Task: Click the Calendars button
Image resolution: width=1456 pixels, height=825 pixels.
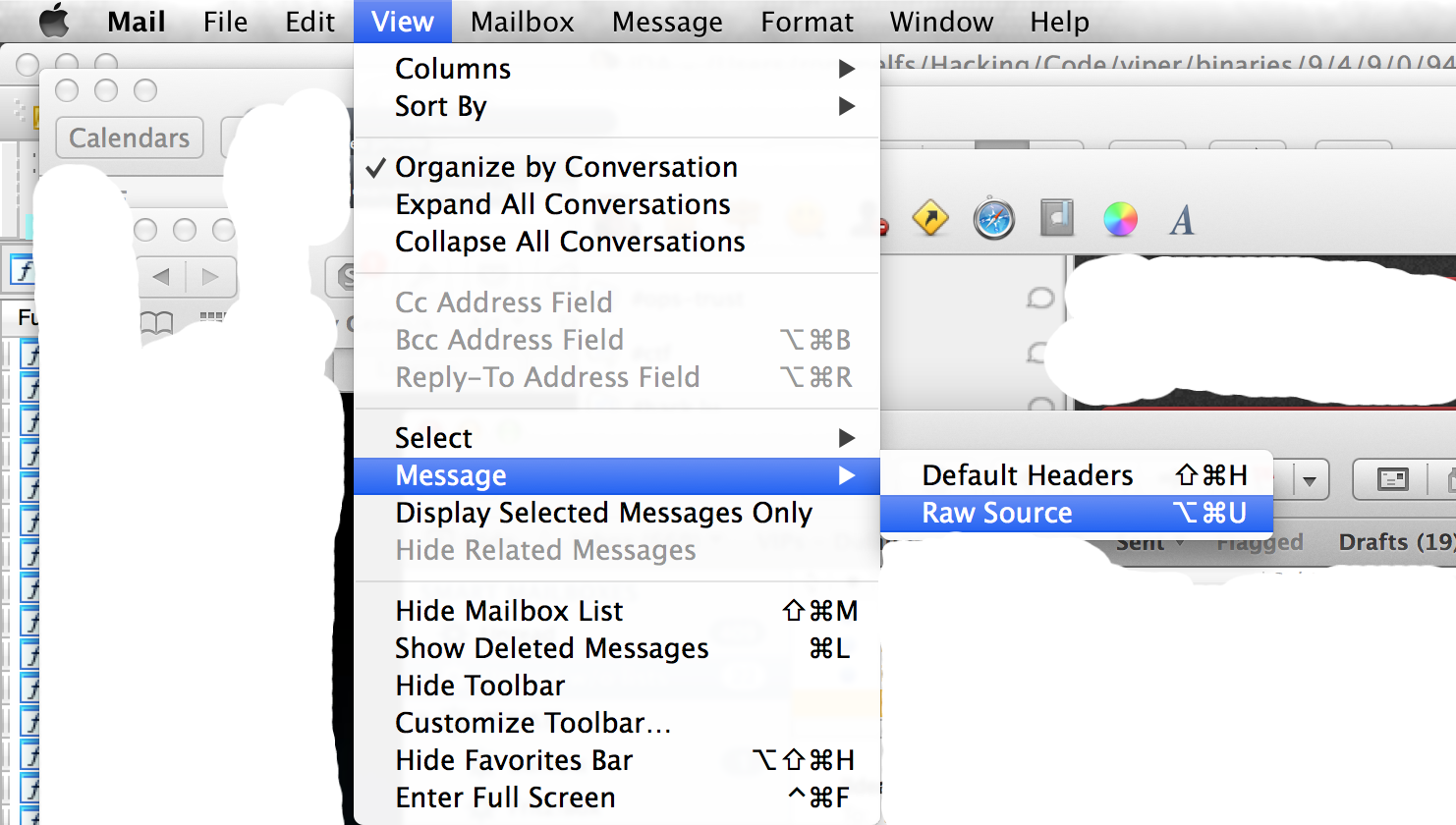Action: (x=129, y=138)
